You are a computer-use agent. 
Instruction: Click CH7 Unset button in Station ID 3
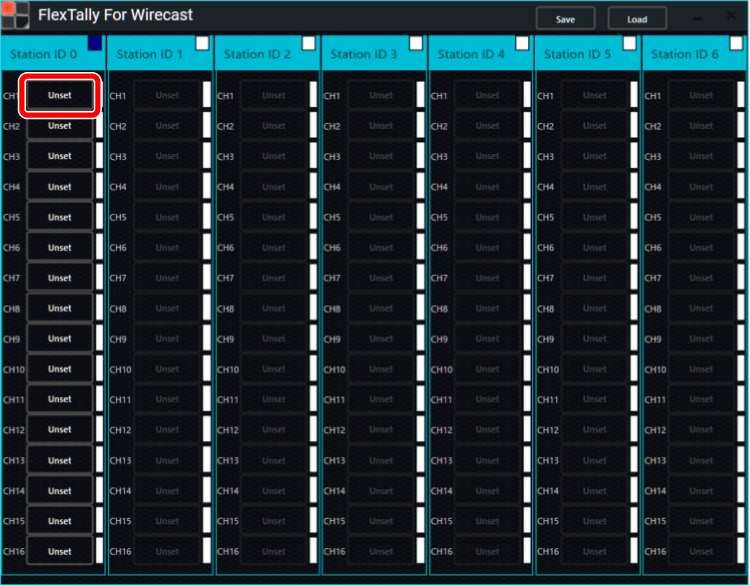(x=381, y=278)
